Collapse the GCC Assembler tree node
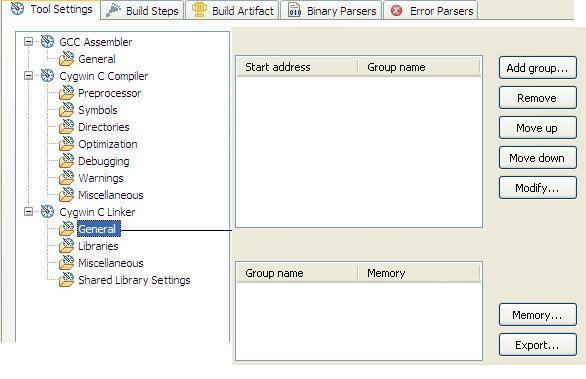Viewport: 586px width, 379px height. tap(28, 41)
